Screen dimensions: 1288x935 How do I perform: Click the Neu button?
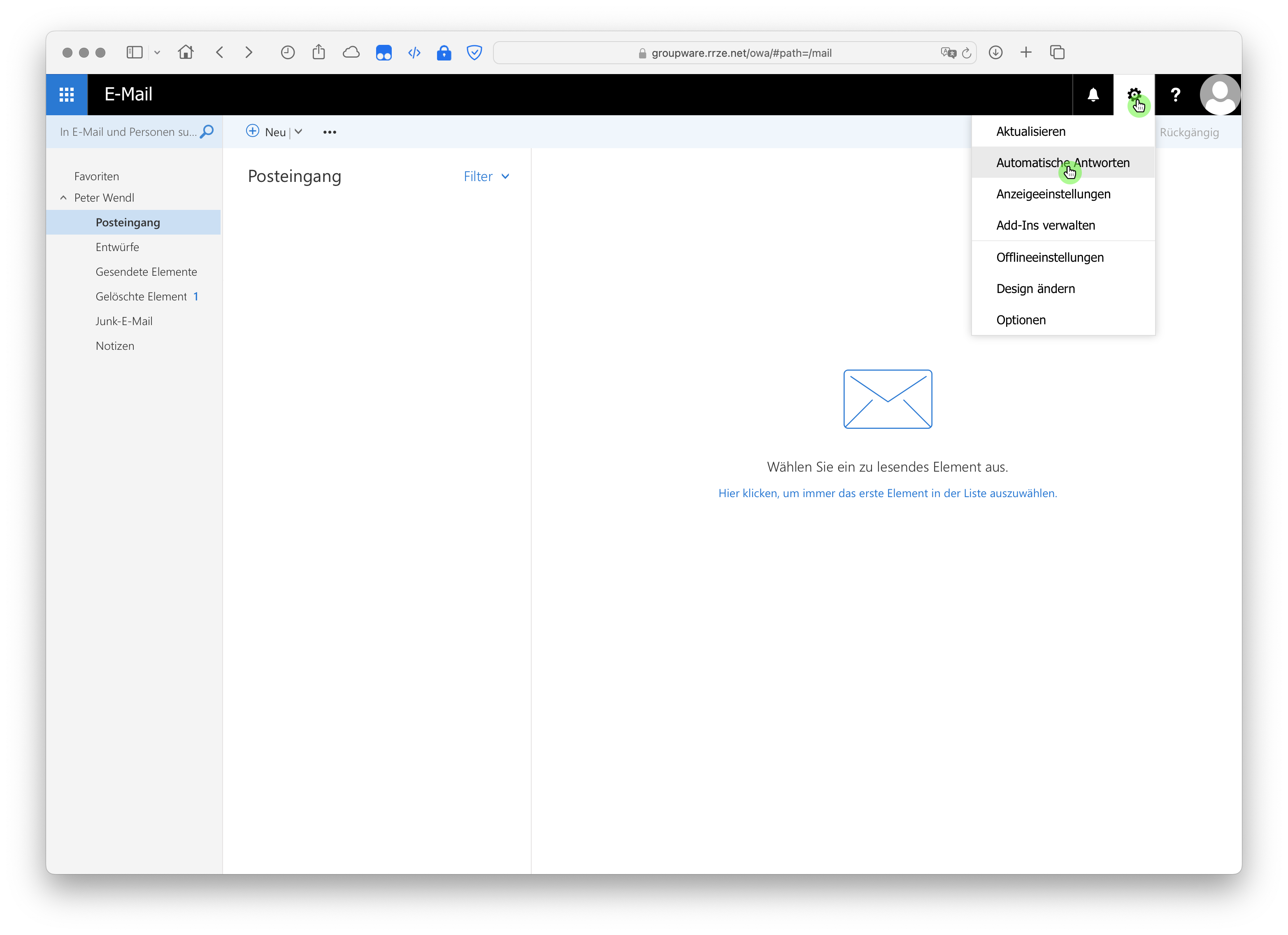tap(266, 132)
